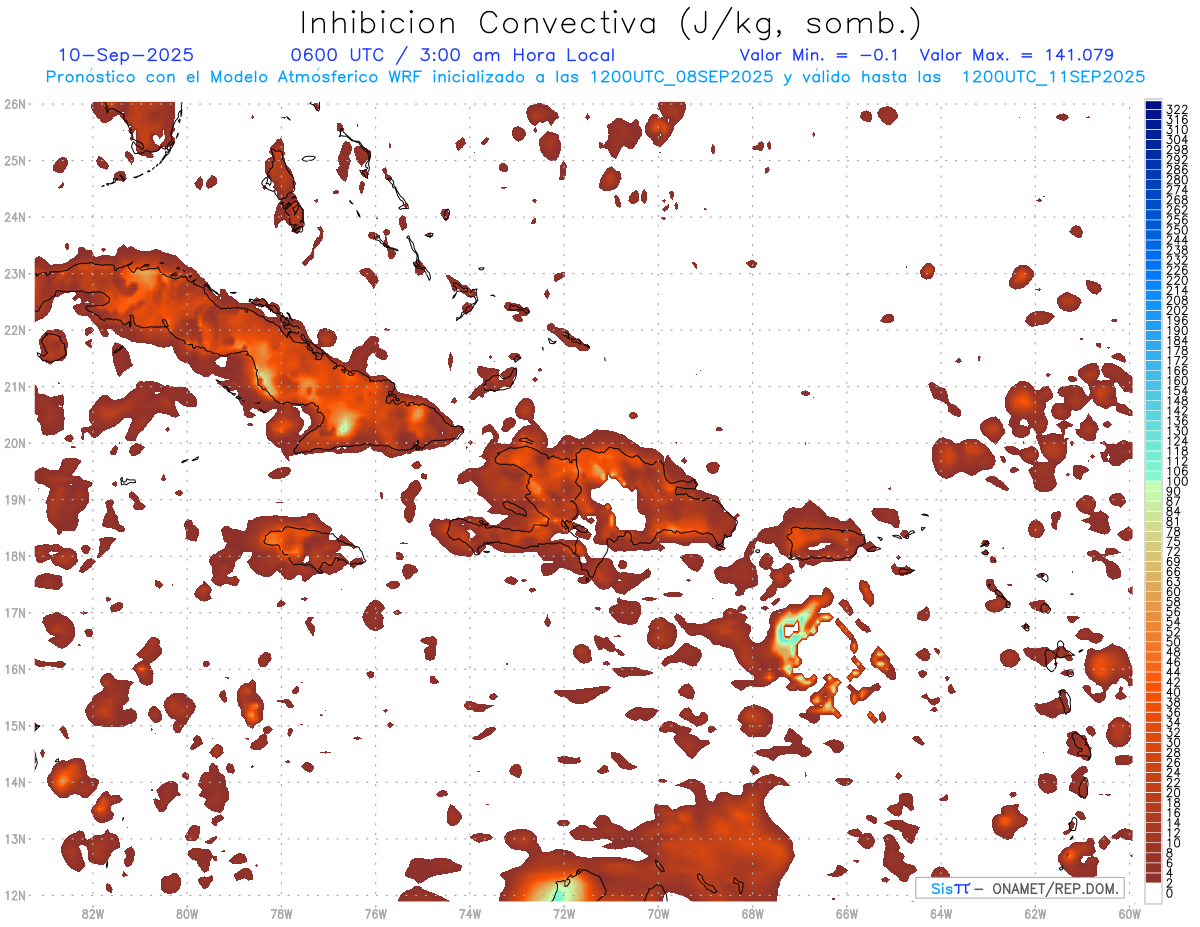The image size is (1200, 927).
Task: Select the 10-Sep-2025 forecast date text
Action: coord(126,55)
